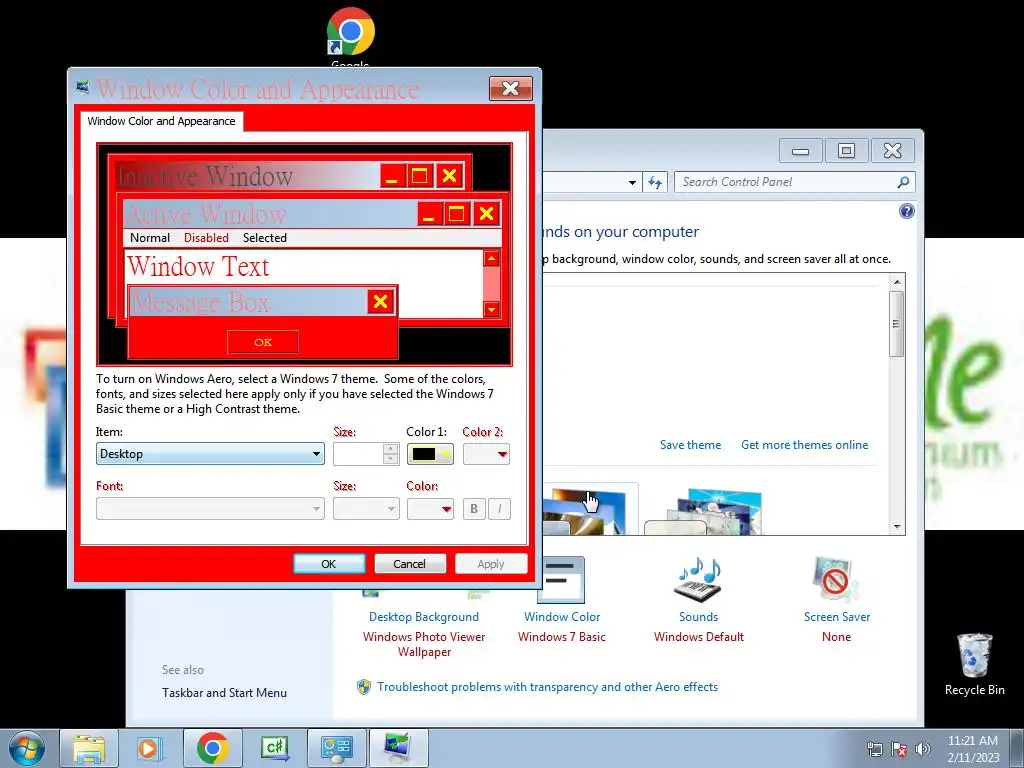Decrease item Size with spinner down arrow
Viewport: 1024px width, 768px height.
(x=391, y=459)
